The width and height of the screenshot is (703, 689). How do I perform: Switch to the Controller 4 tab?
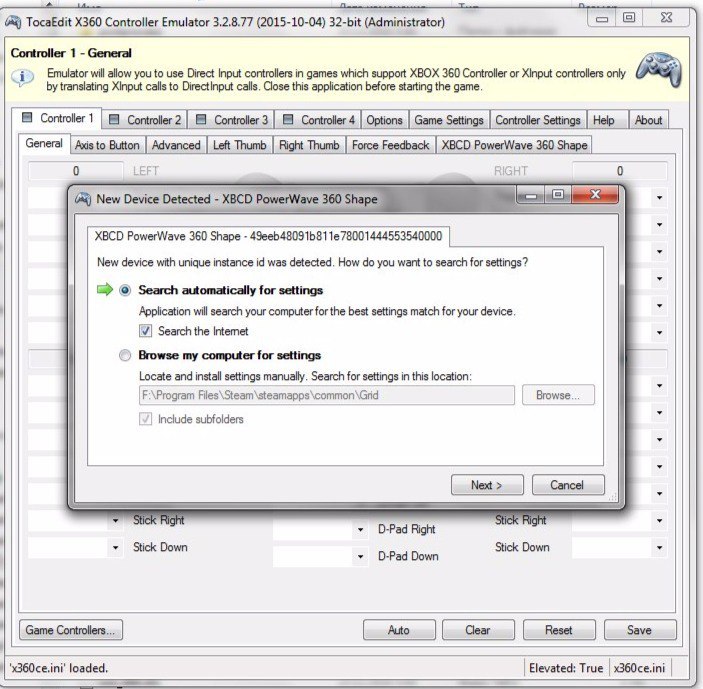pos(318,120)
